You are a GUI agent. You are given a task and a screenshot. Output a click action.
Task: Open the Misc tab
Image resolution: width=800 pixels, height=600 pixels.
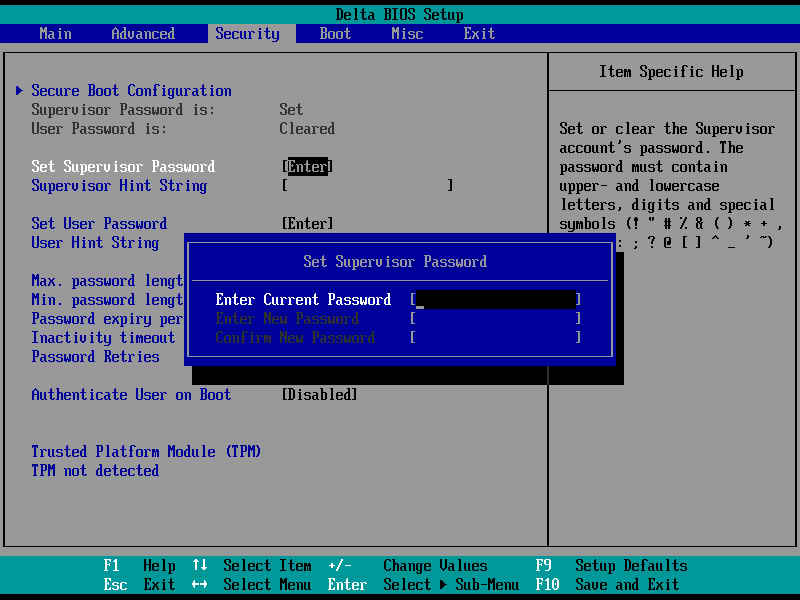[x=407, y=34]
